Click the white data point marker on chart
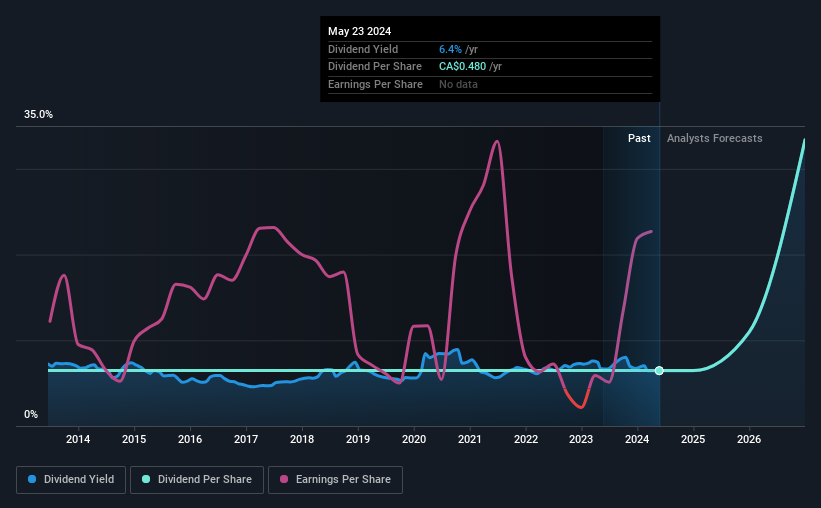This screenshot has height=508, width=821. click(659, 371)
